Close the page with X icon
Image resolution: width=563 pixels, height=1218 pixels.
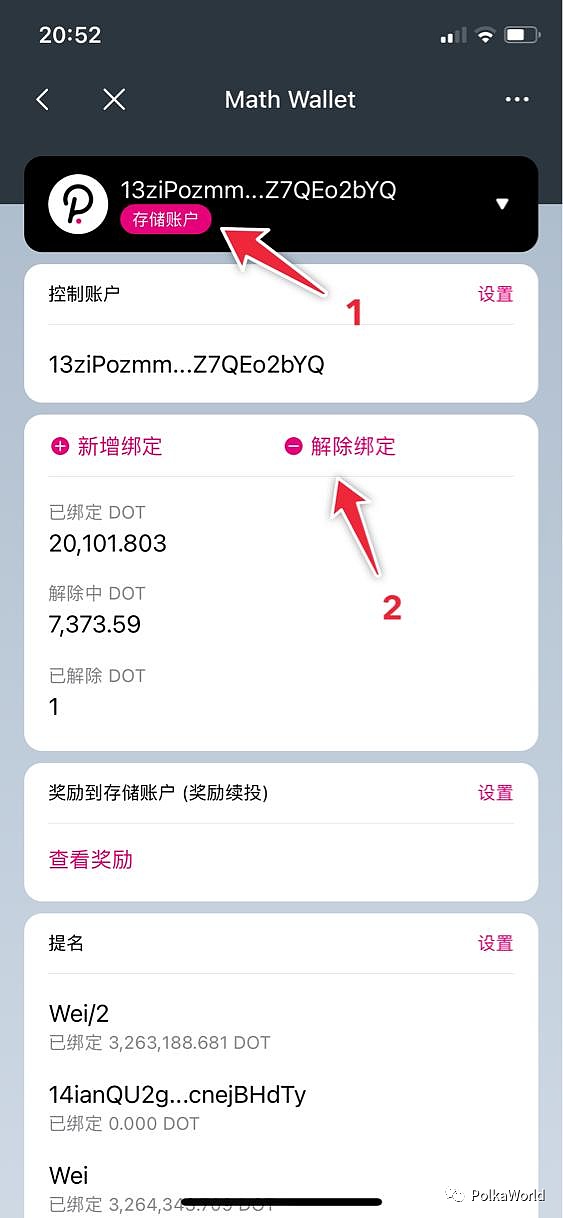[x=114, y=99]
